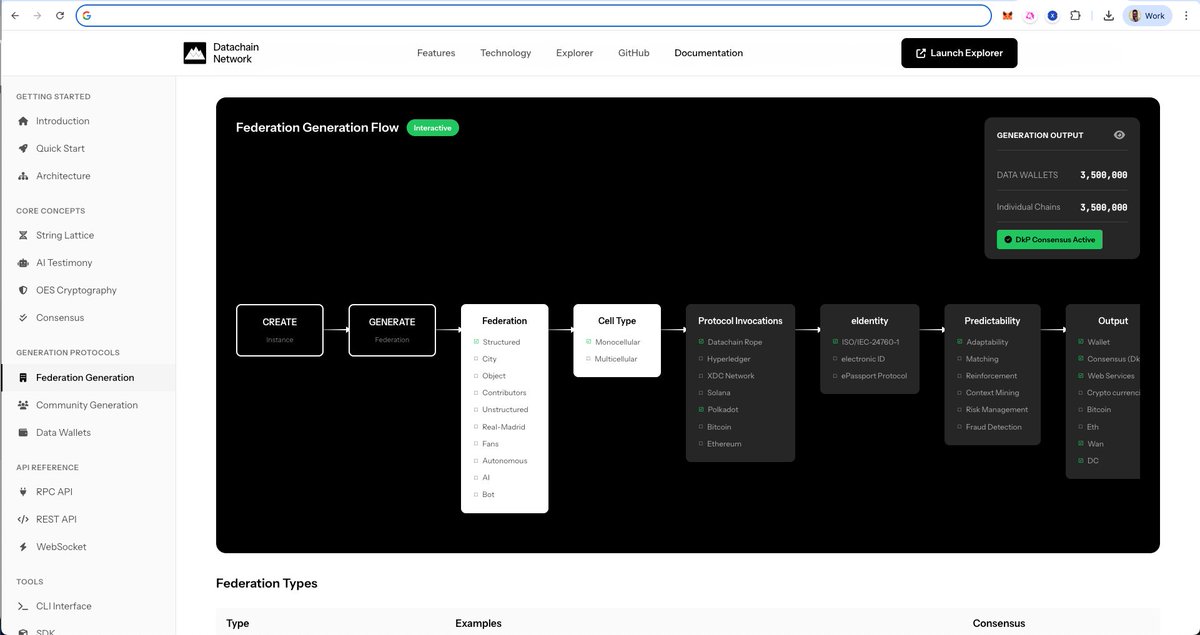Click the green Interactive badge

[433, 128]
